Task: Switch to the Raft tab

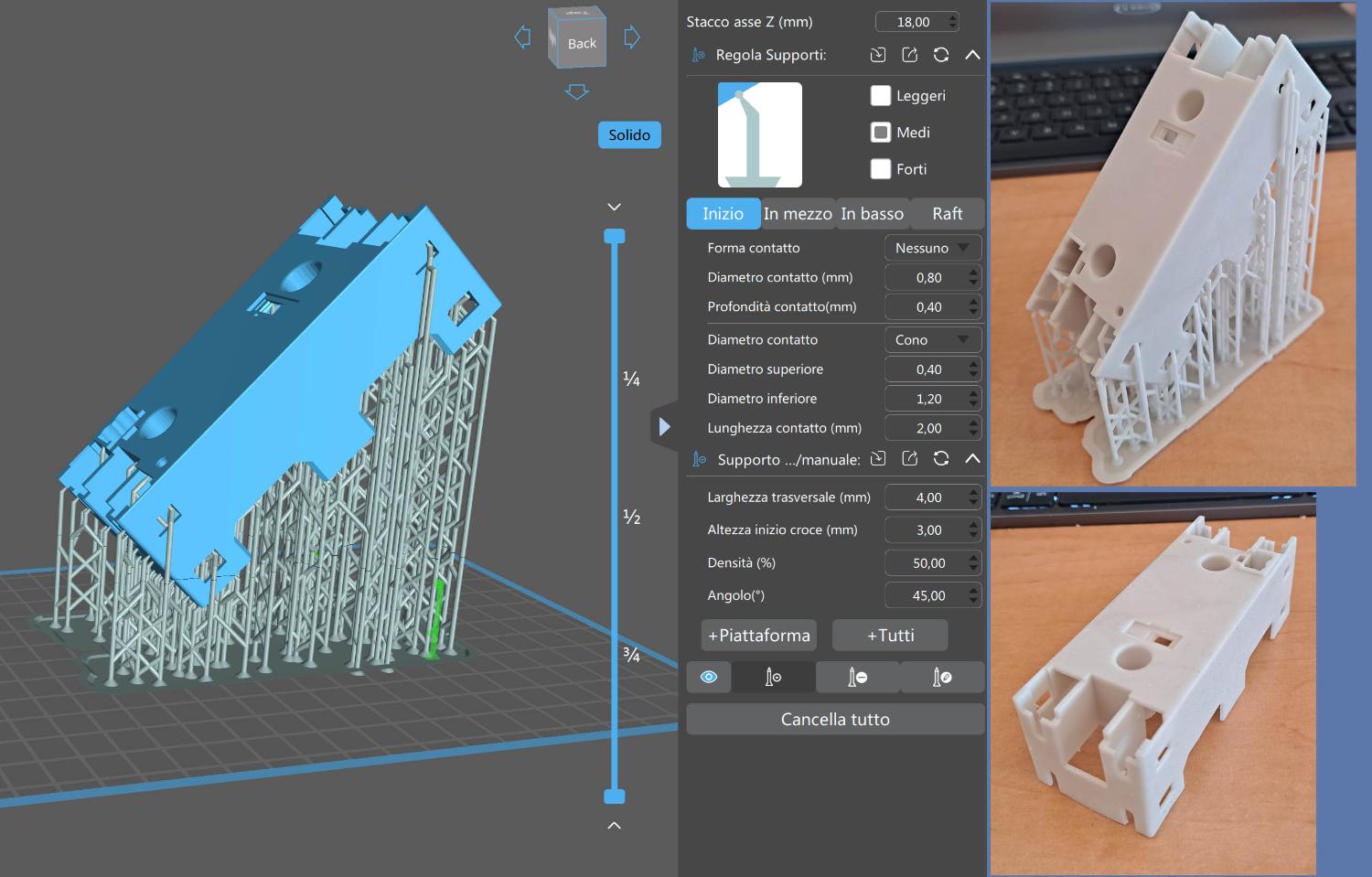Action: [947, 214]
